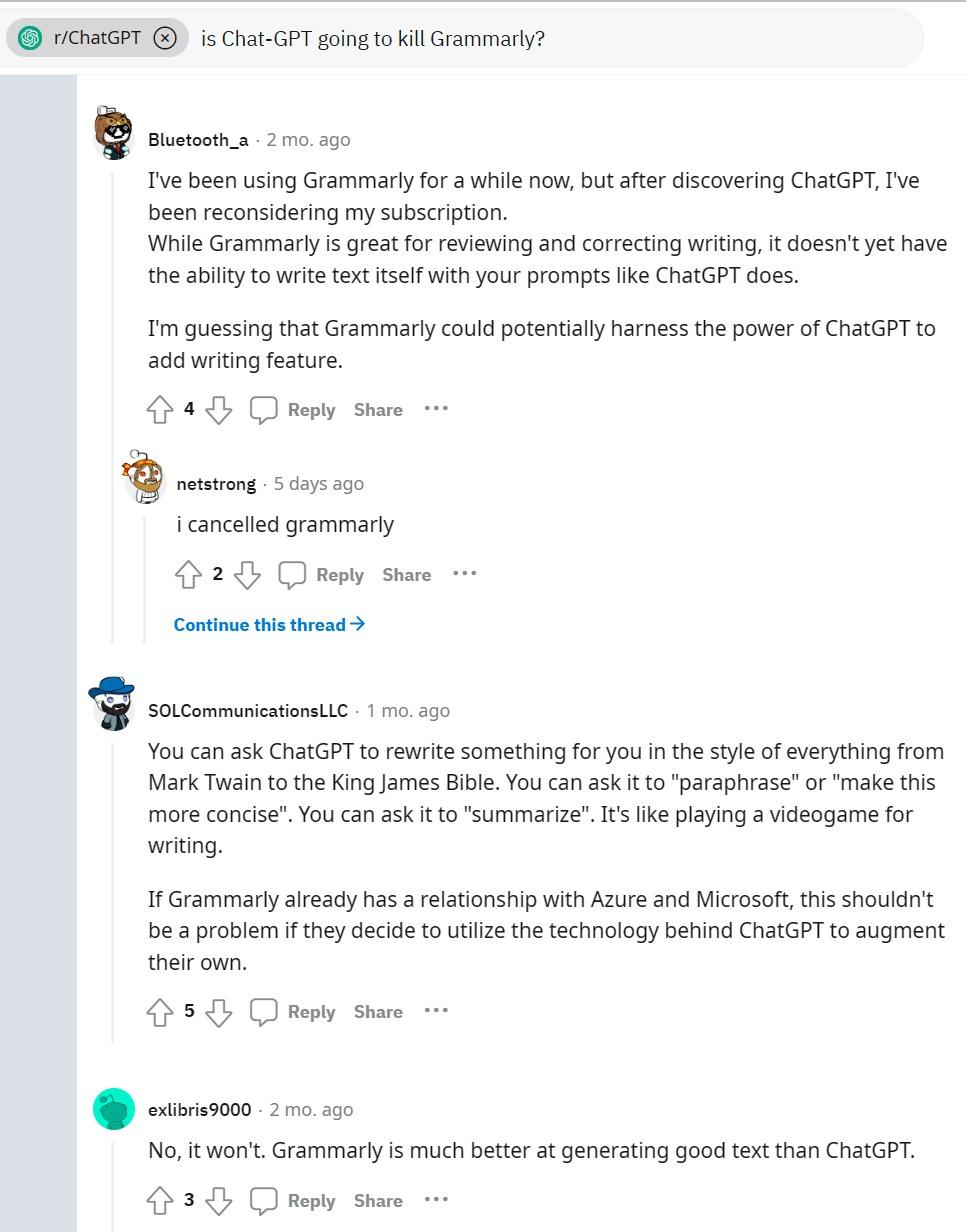Remove the r/ChatGPT search filter
This screenshot has width=966, height=1232.
(165, 38)
